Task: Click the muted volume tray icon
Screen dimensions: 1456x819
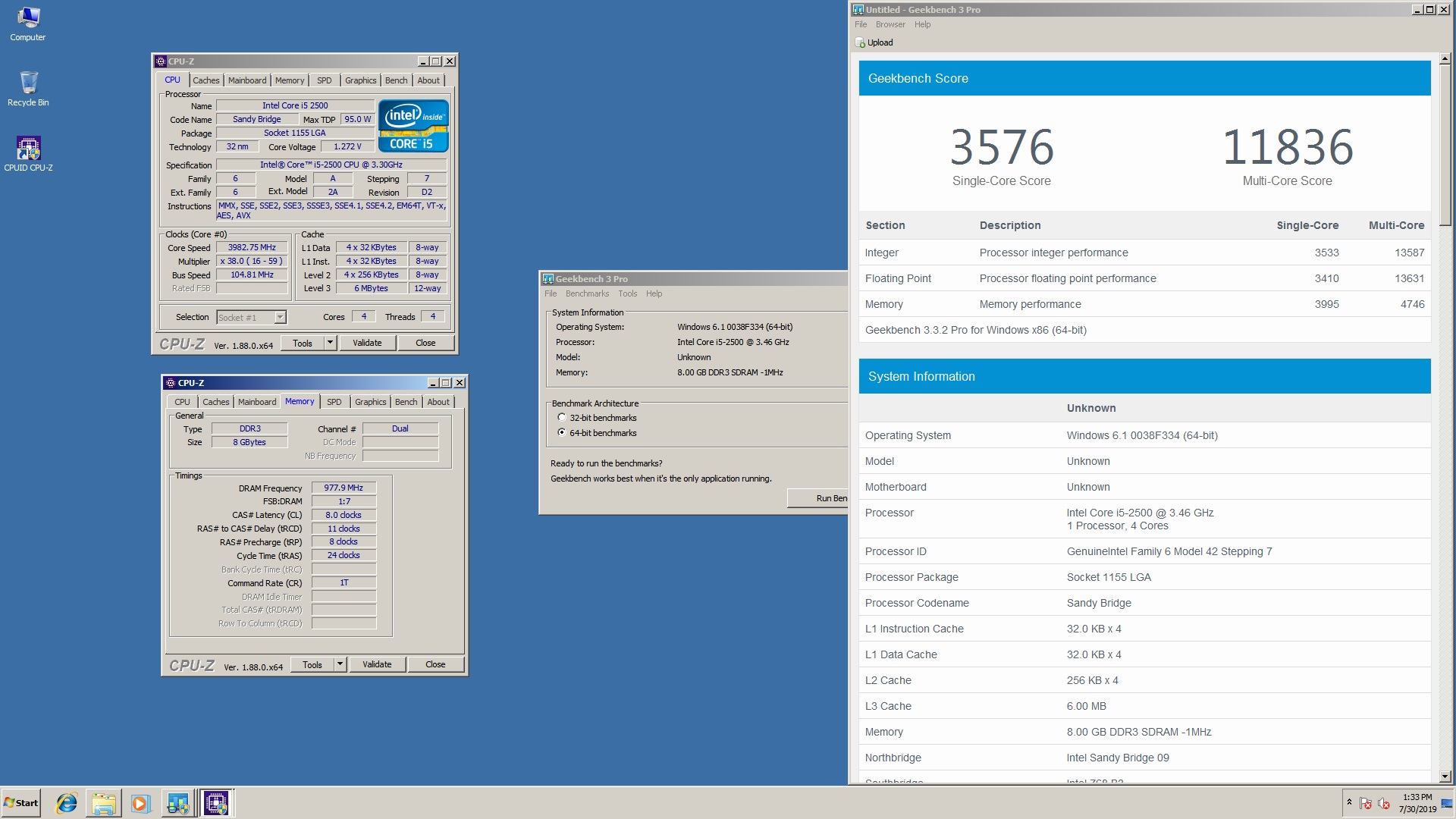Action: pos(1384,803)
